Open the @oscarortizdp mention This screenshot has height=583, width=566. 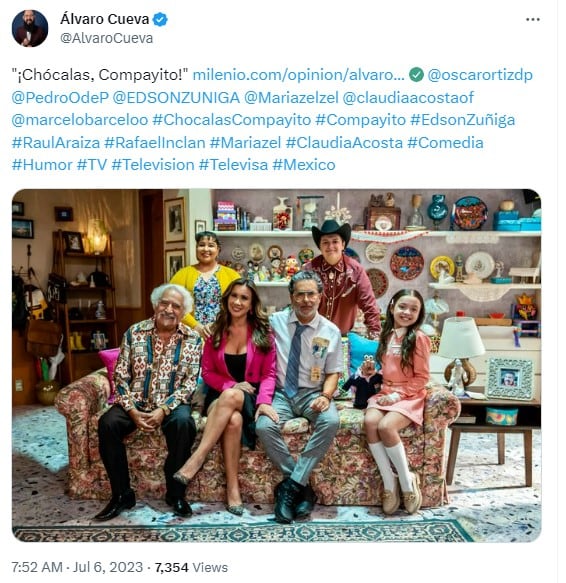(x=480, y=75)
